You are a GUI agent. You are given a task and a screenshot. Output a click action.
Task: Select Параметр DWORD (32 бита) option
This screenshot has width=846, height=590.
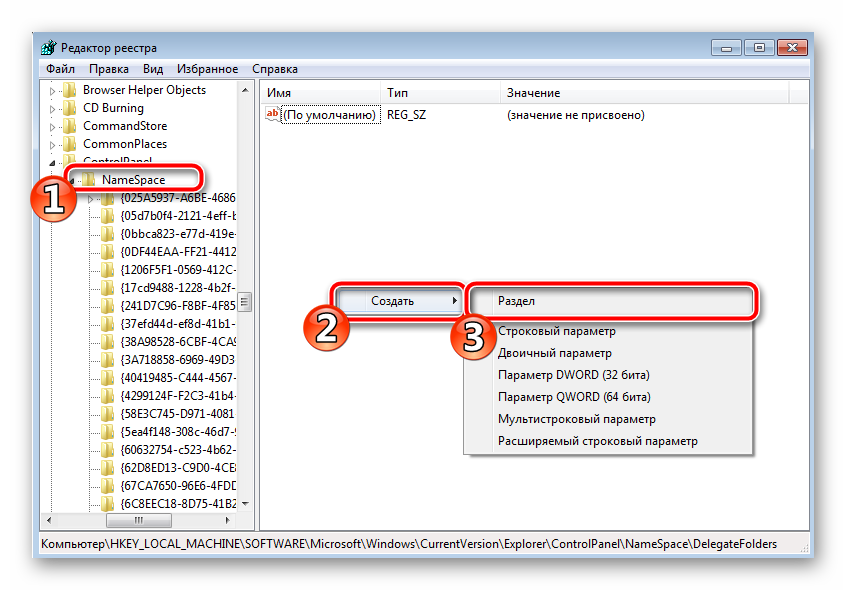click(x=573, y=375)
